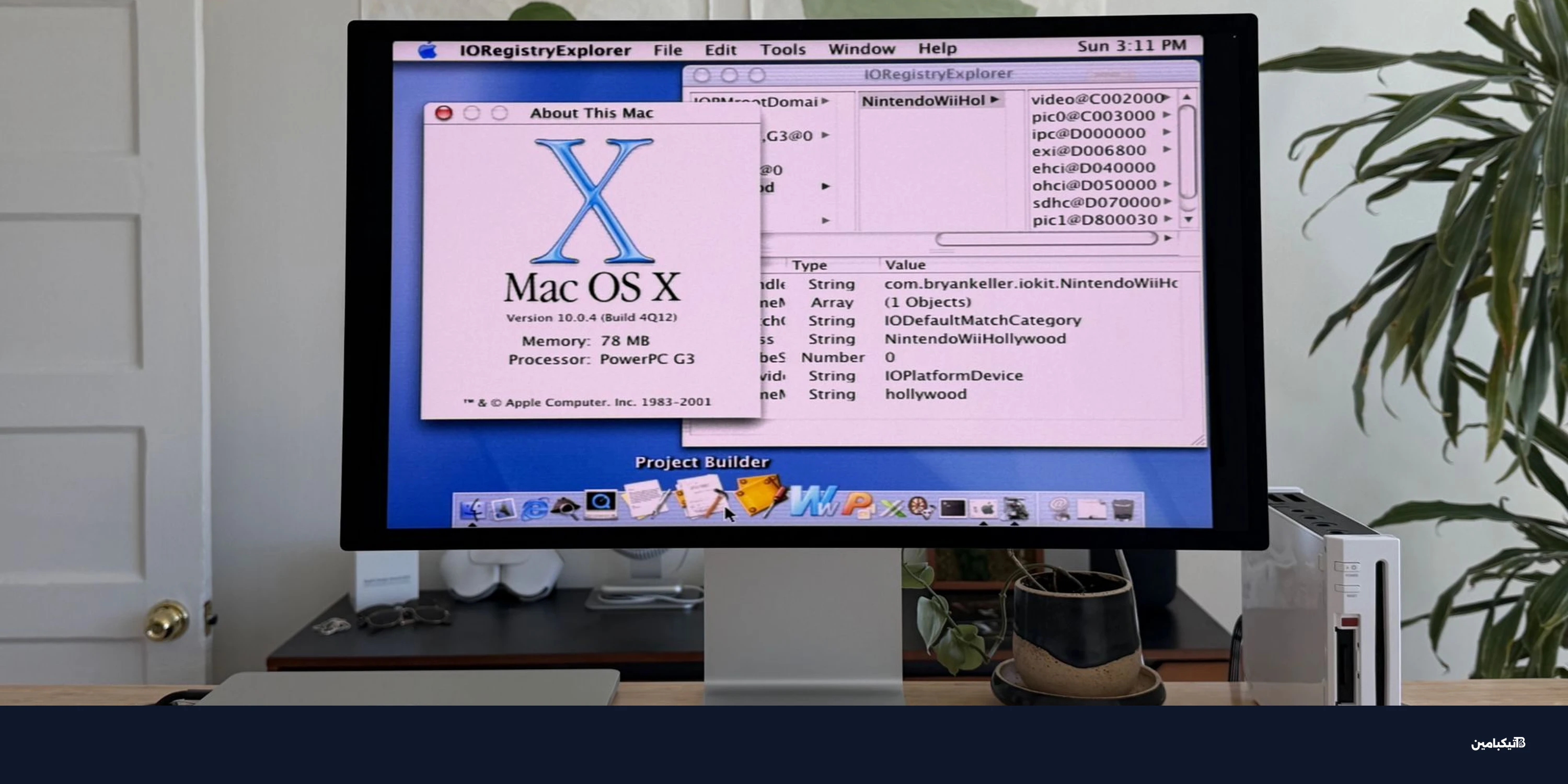Select the NintendoWiiHol node in the browser
The image size is (1568, 784).
925,100
